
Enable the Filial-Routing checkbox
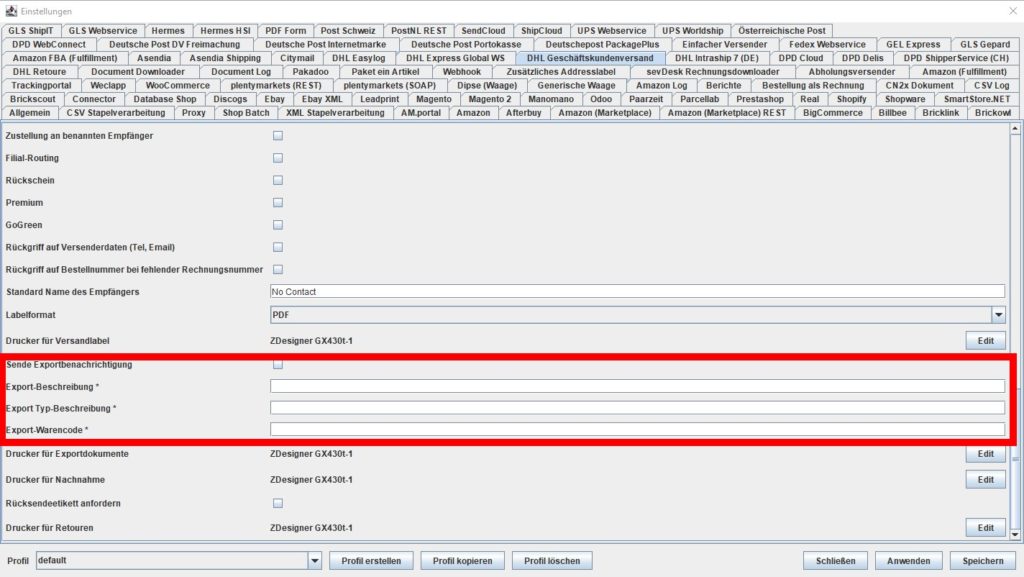pos(278,158)
